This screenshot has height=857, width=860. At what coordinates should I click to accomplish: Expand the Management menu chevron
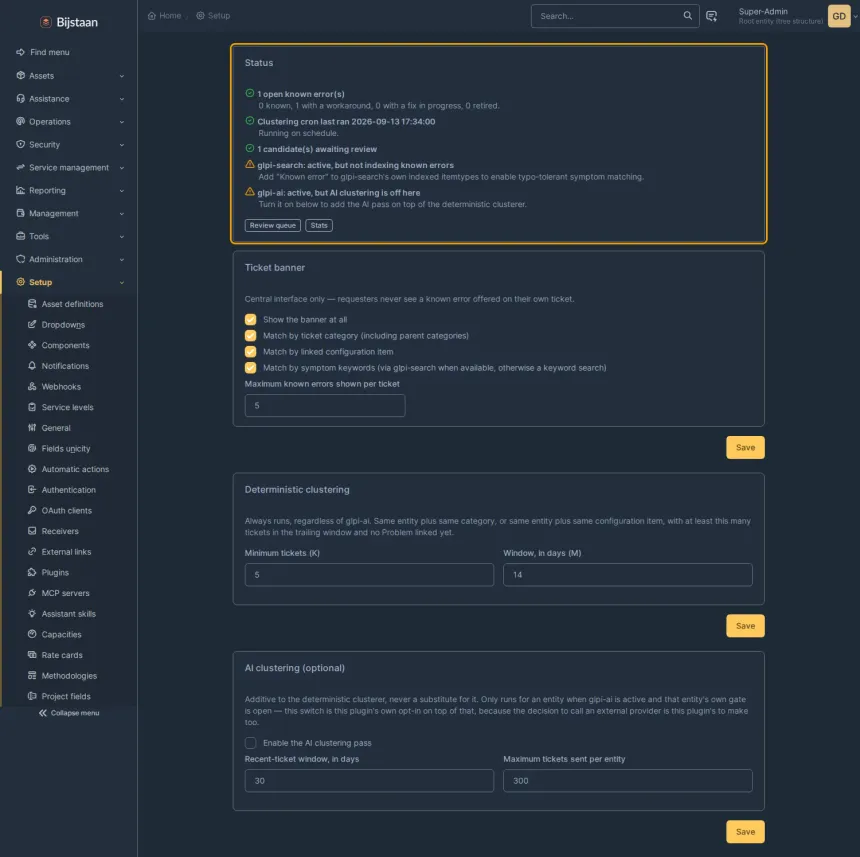pyautogui.click(x=122, y=213)
